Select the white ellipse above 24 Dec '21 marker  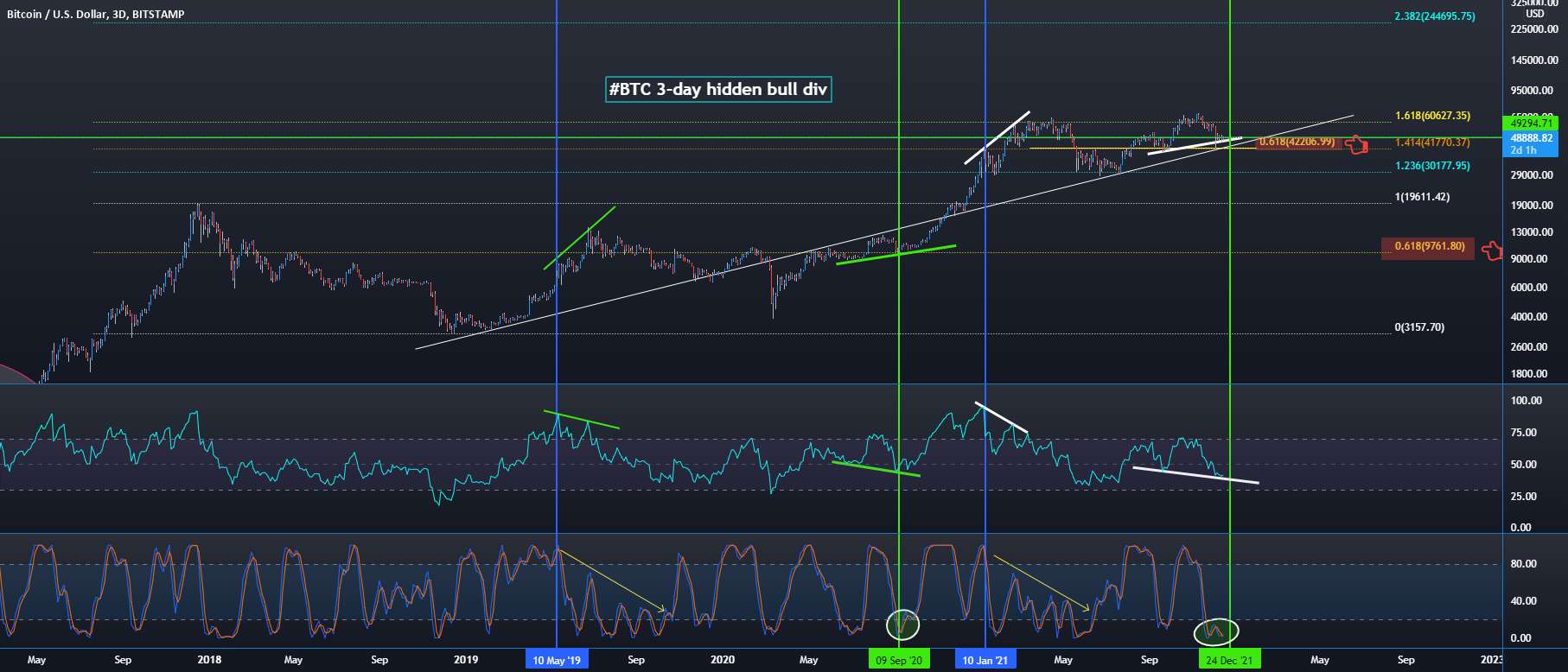pyautogui.click(x=1216, y=632)
